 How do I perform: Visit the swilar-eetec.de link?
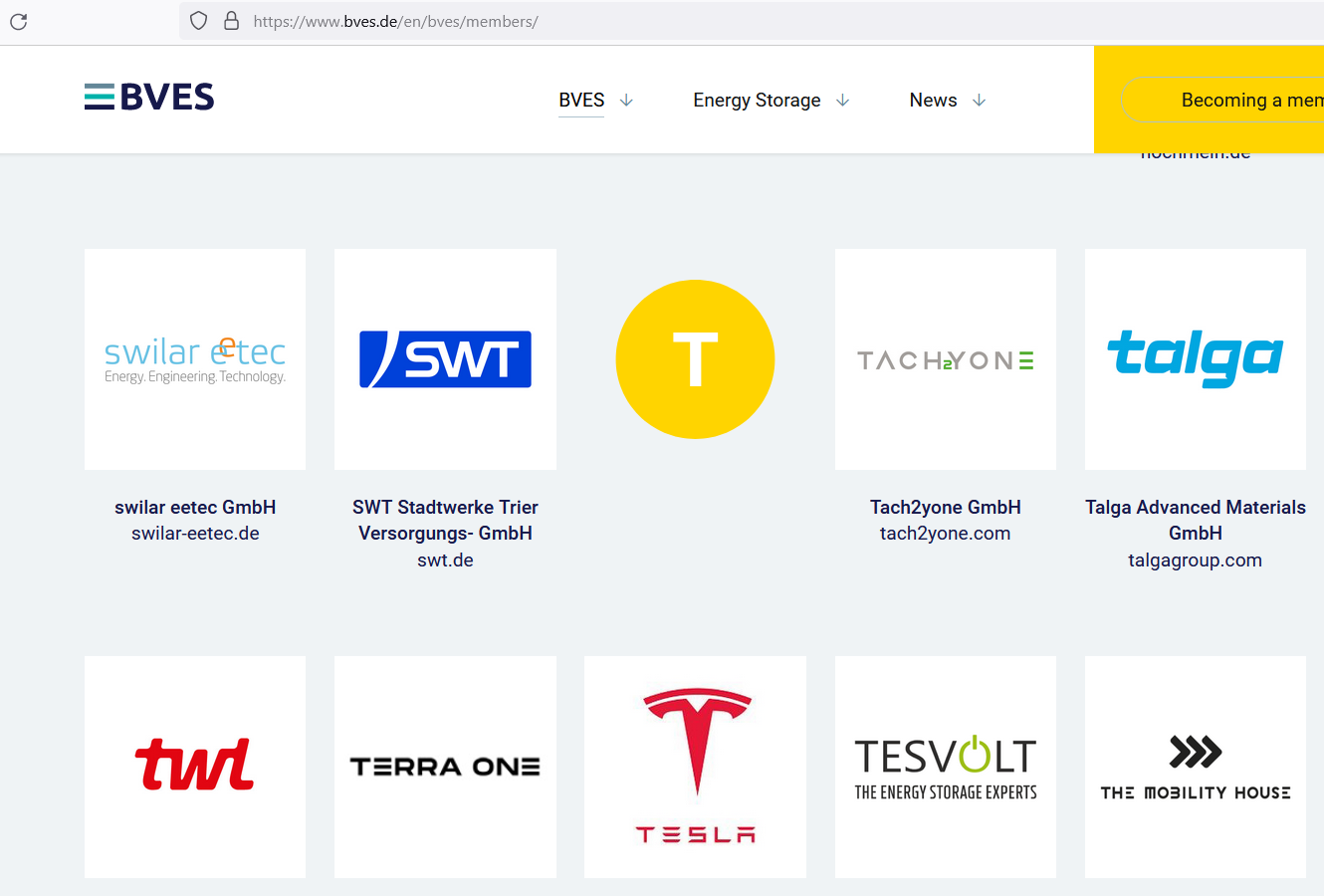195,534
